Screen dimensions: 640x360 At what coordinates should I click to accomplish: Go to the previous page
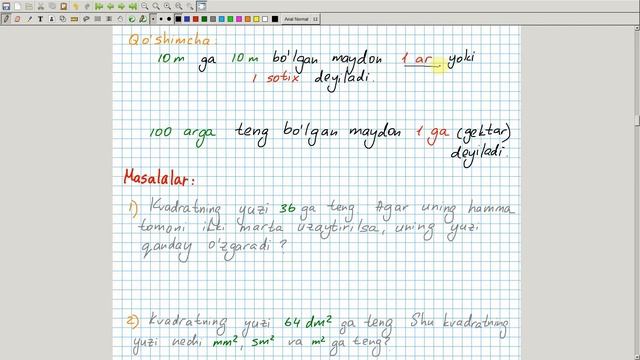[x=110, y=6]
